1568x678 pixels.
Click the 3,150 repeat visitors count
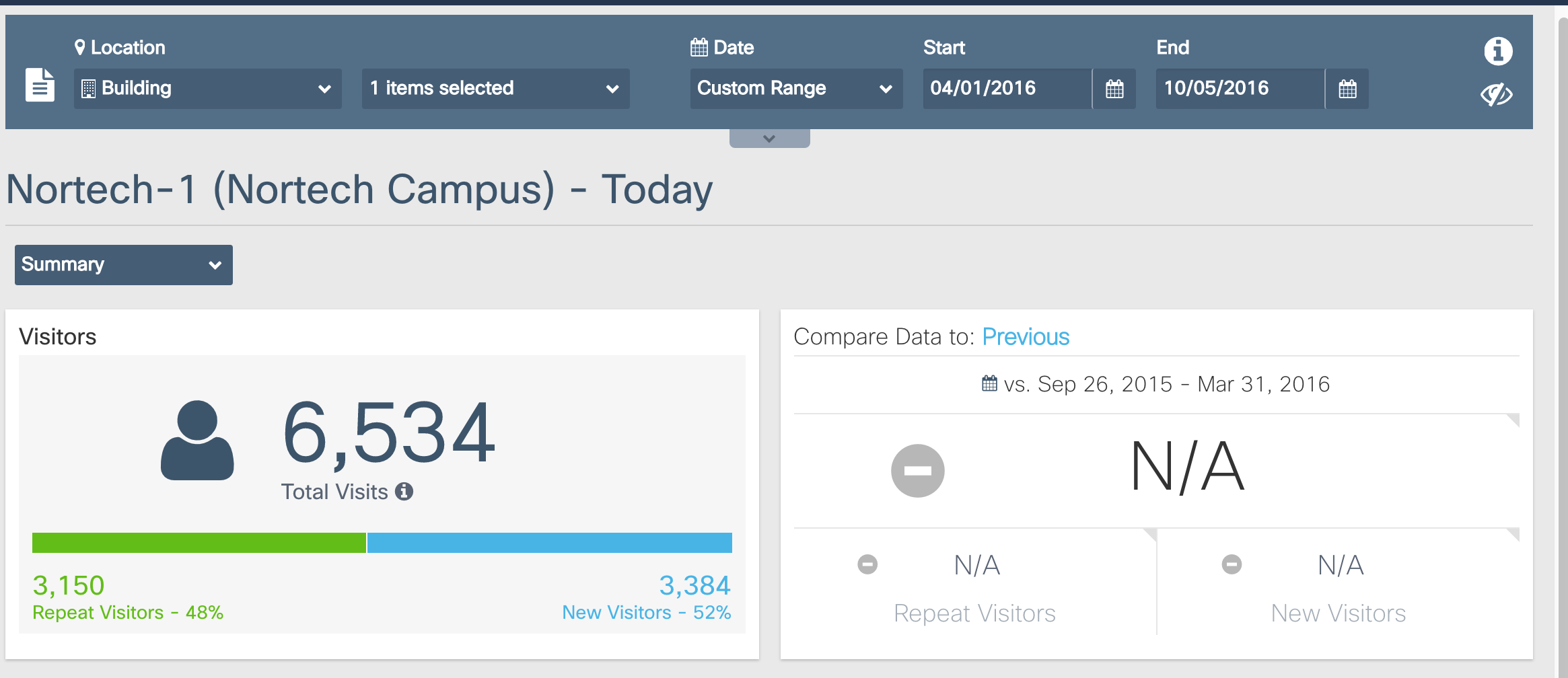pos(69,586)
